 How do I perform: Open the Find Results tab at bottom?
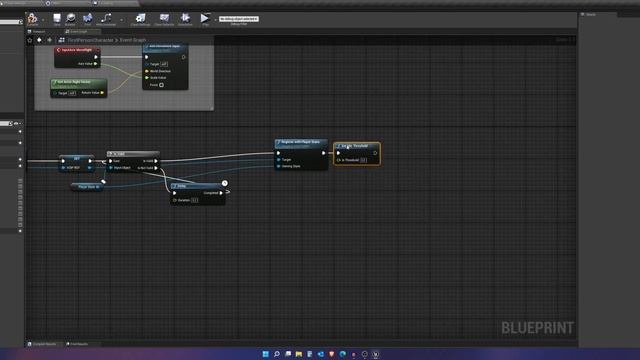pyautogui.click(x=78, y=344)
